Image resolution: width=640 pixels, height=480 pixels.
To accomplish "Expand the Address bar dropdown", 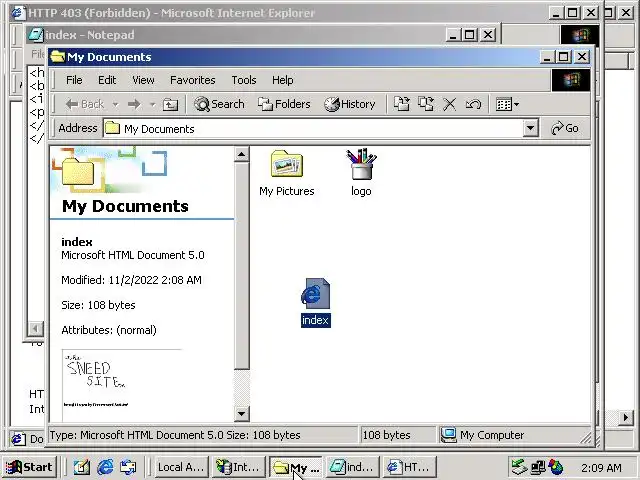I will pos(530,129).
